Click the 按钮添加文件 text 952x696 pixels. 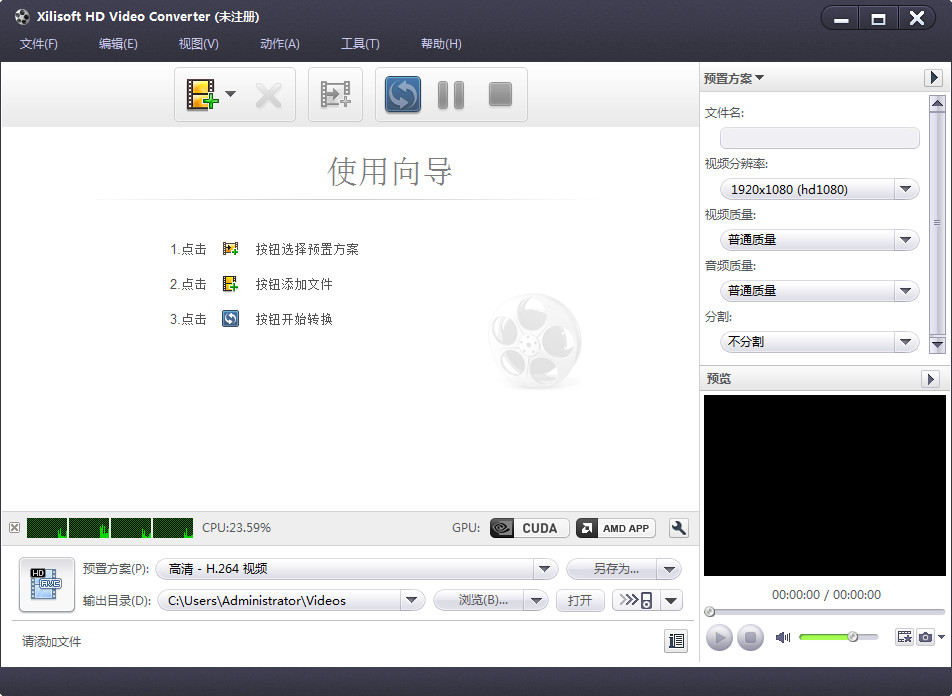(x=294, y=284)
